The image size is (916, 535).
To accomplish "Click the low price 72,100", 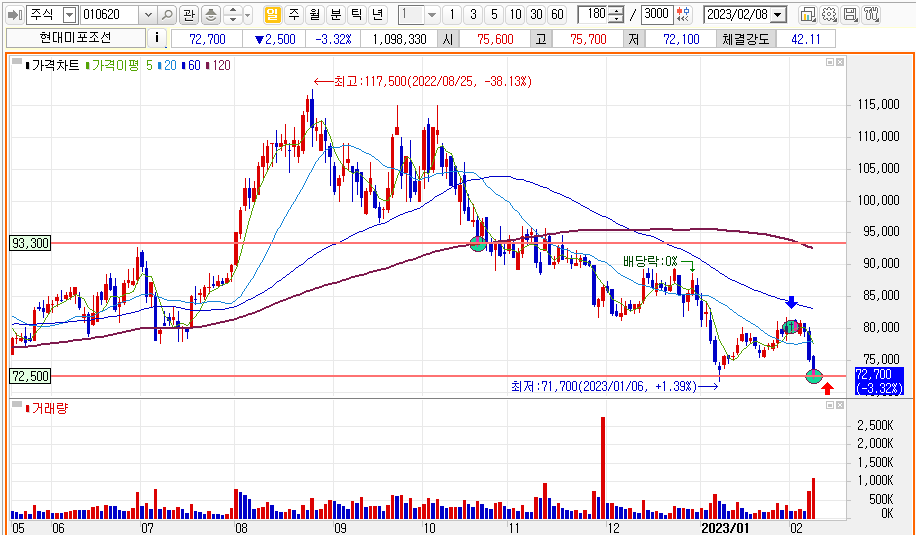I will [681, 40].
